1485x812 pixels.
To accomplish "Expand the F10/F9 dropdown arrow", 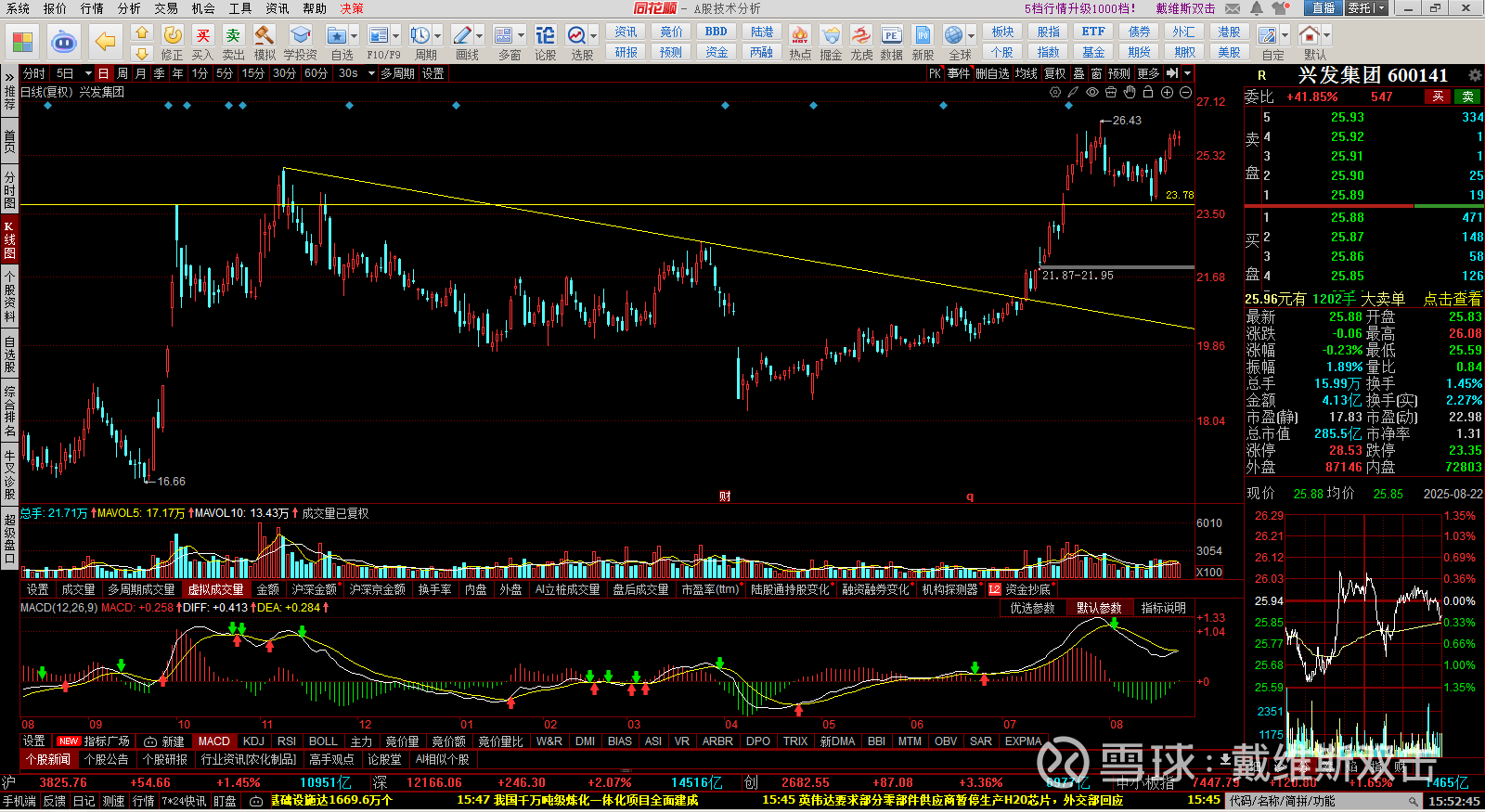I will (x=395, y=36).
